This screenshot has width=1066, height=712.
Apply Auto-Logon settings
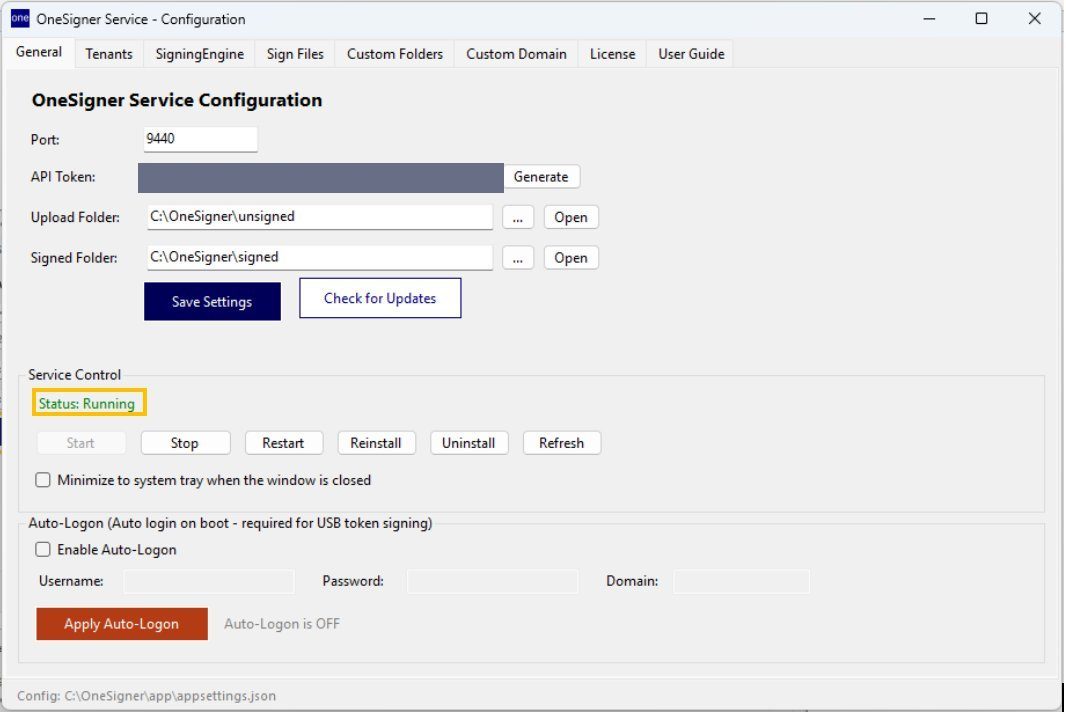(x=122, y=624)
